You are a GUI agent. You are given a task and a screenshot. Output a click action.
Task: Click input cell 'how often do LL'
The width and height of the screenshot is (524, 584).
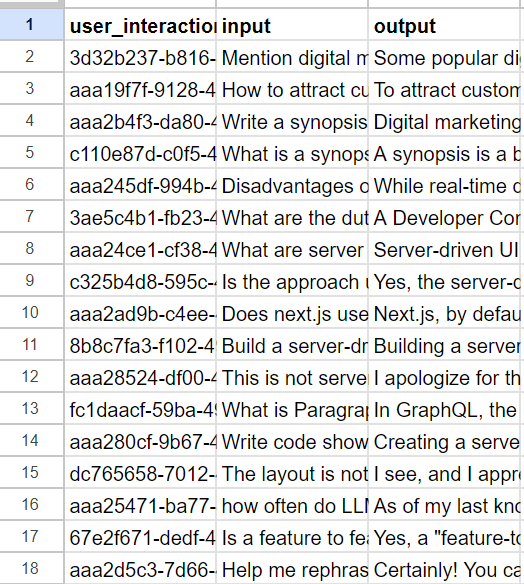tap(292, 505)
